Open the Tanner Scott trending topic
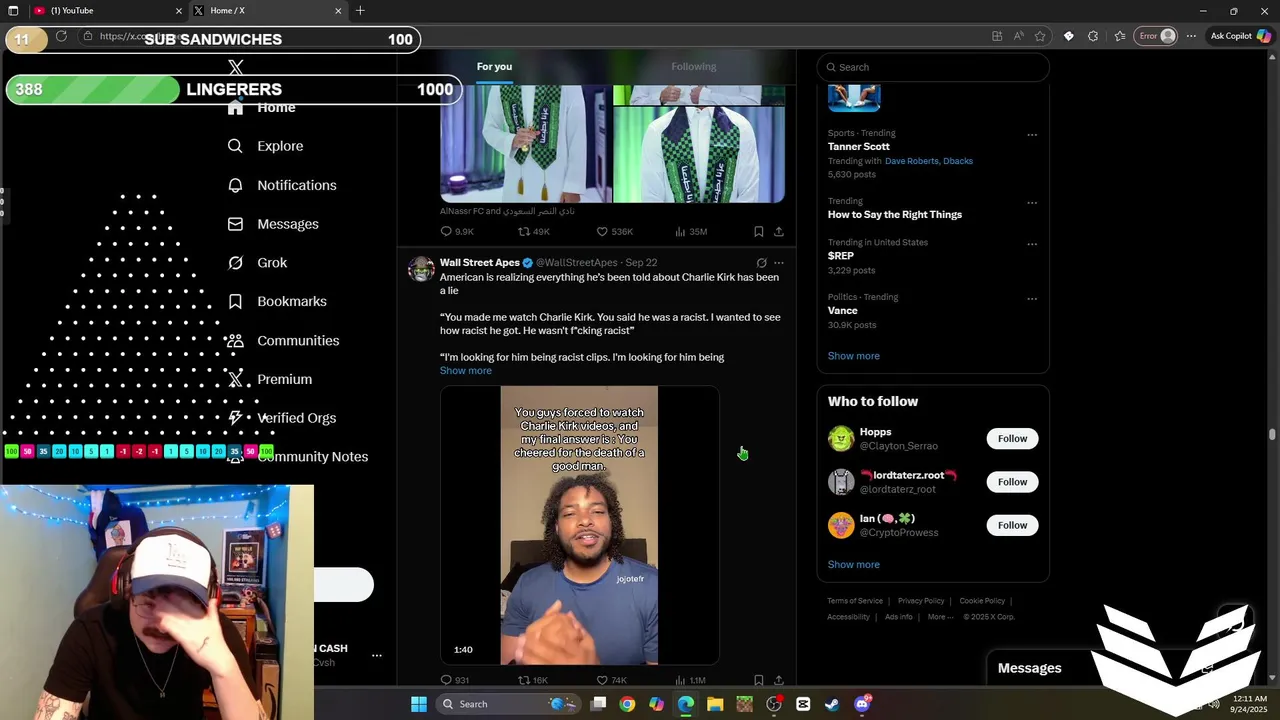The height and width of the screenshot is (720, 1280). click(858, 147)
